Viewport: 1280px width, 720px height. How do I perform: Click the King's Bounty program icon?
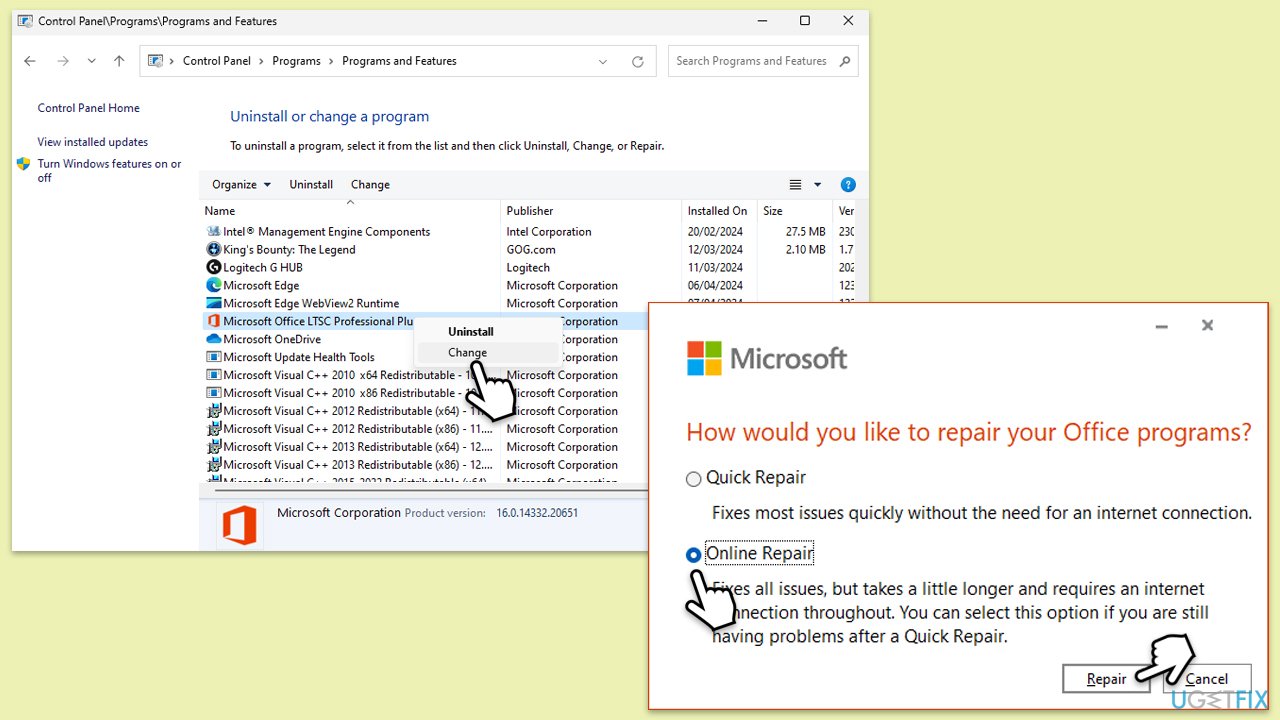point(213,249)
